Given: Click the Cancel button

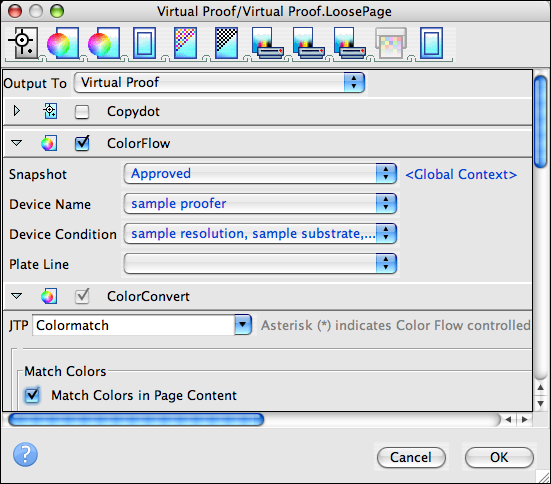Looking at the screenshot, I should 411,457.
